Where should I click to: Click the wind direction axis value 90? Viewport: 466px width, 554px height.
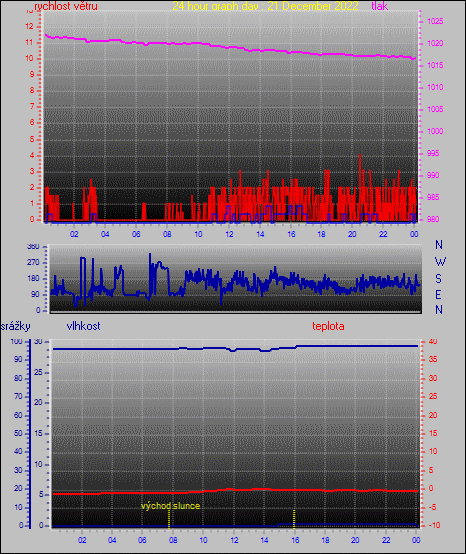[x=35, y=294]
